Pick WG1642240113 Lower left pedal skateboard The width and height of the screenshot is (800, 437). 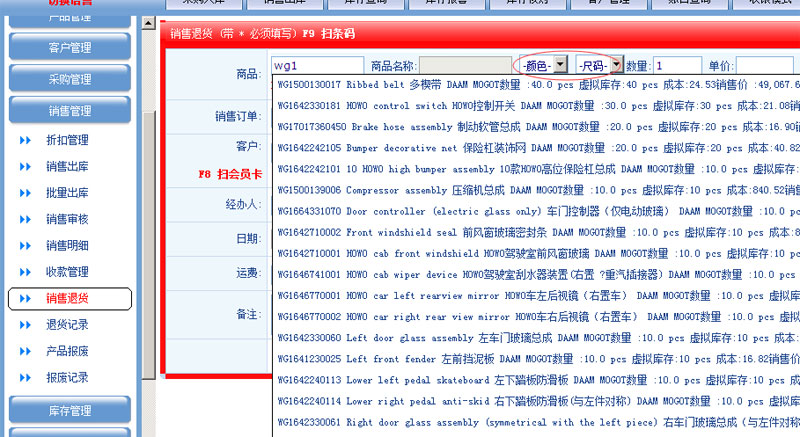pyautogui.click(x=536, y=380)
